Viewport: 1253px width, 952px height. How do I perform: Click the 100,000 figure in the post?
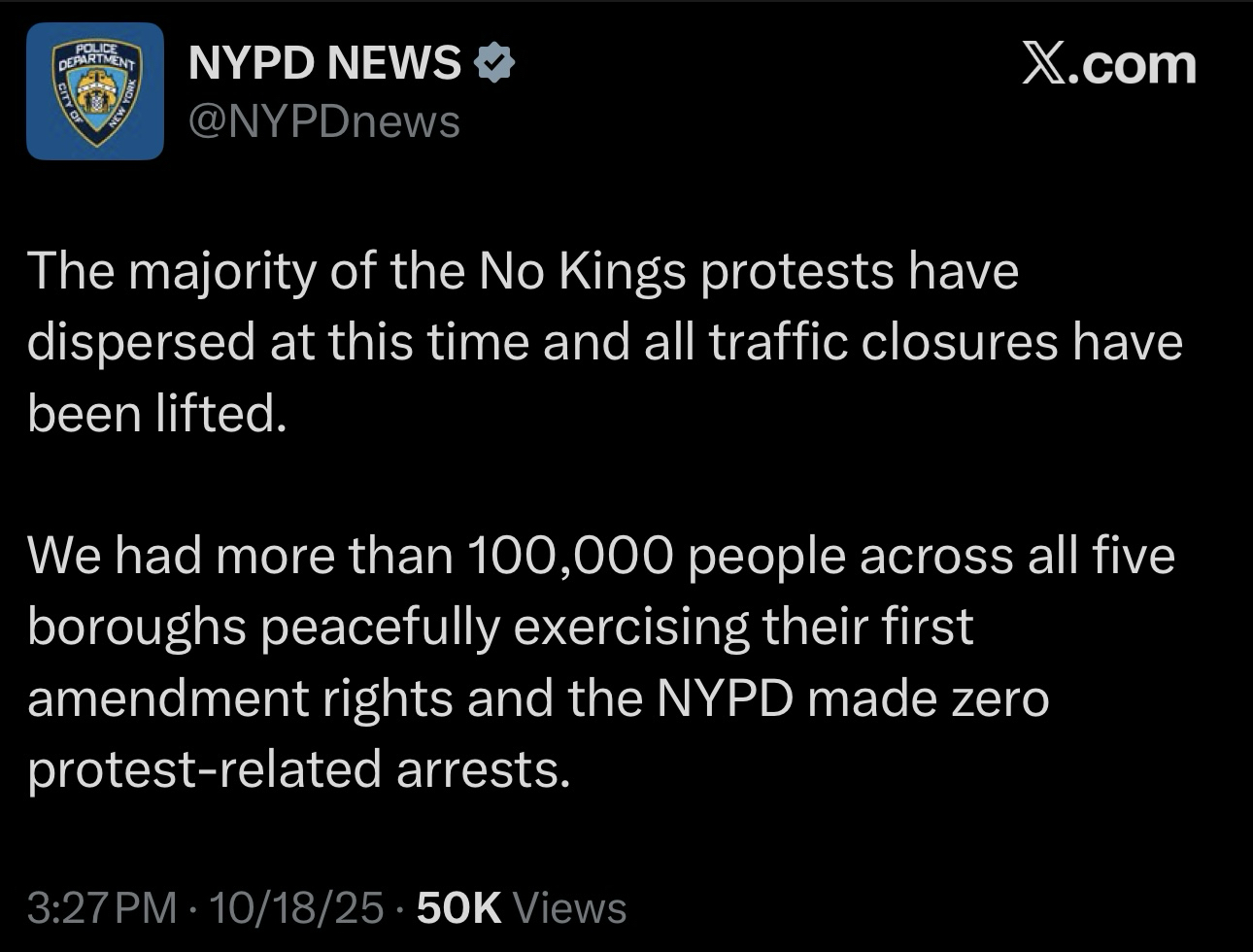[x=569, y=556]
